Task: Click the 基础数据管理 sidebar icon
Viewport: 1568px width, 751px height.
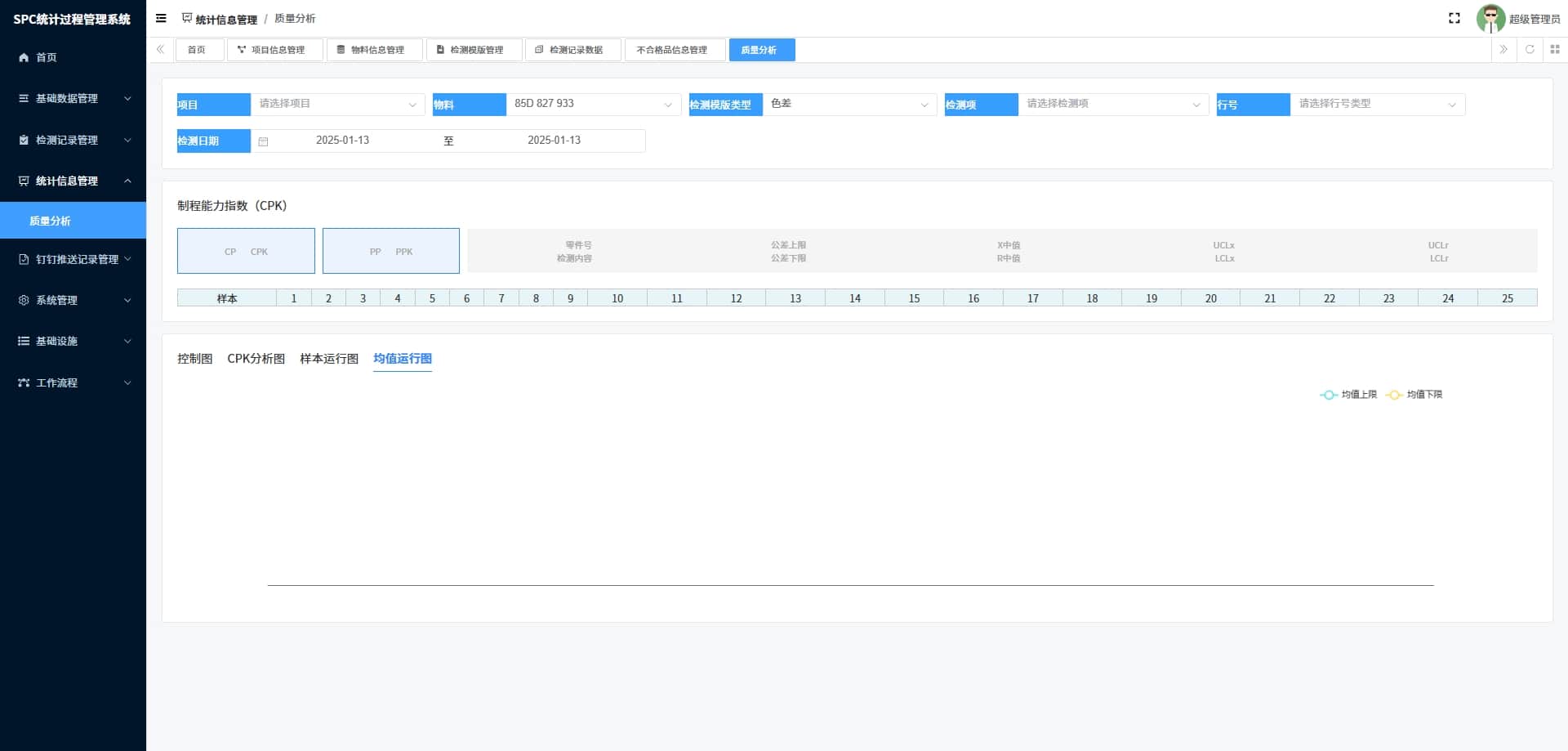Action: [24, 98]
